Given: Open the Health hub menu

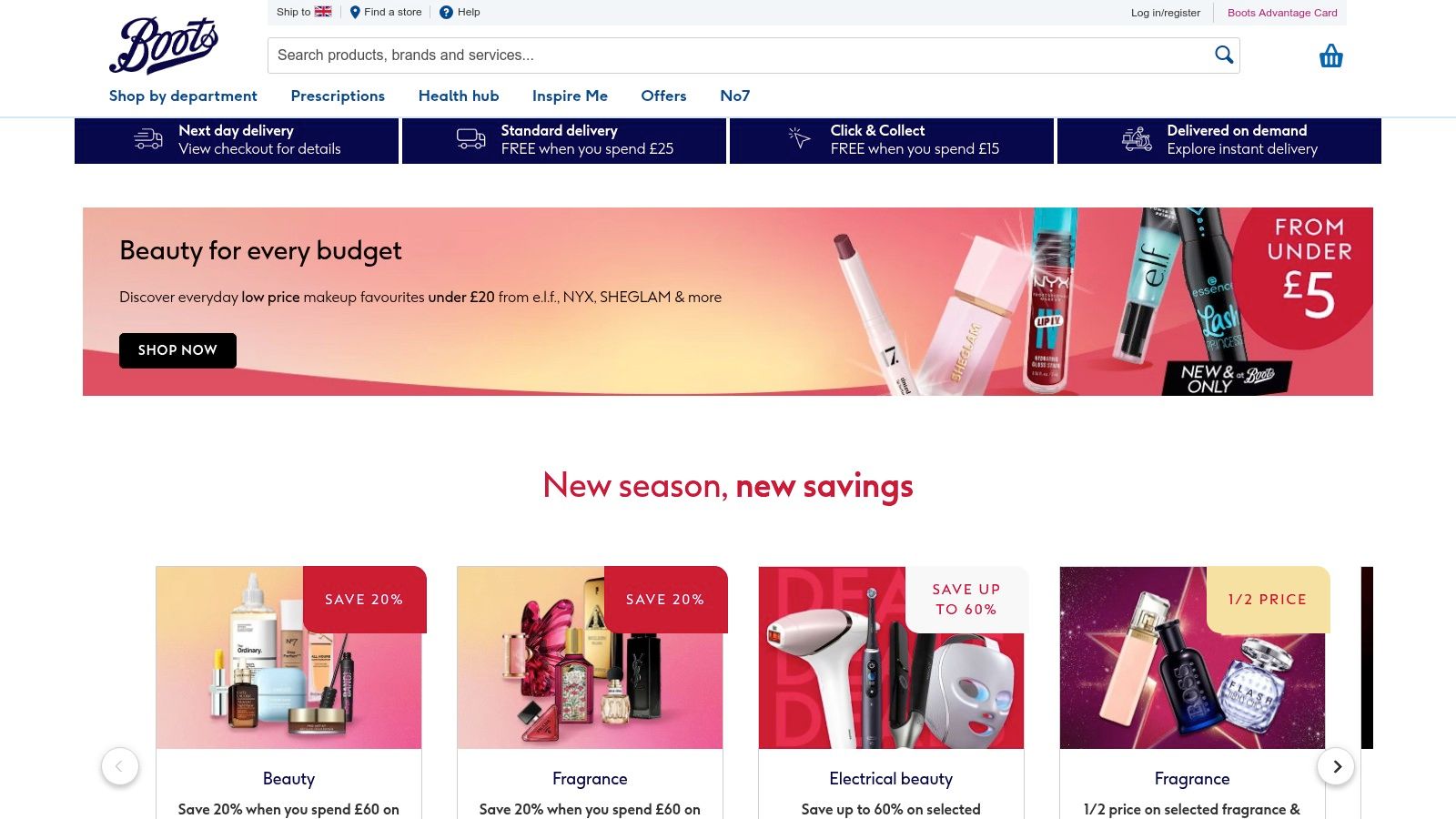Looking at the screenshot, I should tap(459, 96).
